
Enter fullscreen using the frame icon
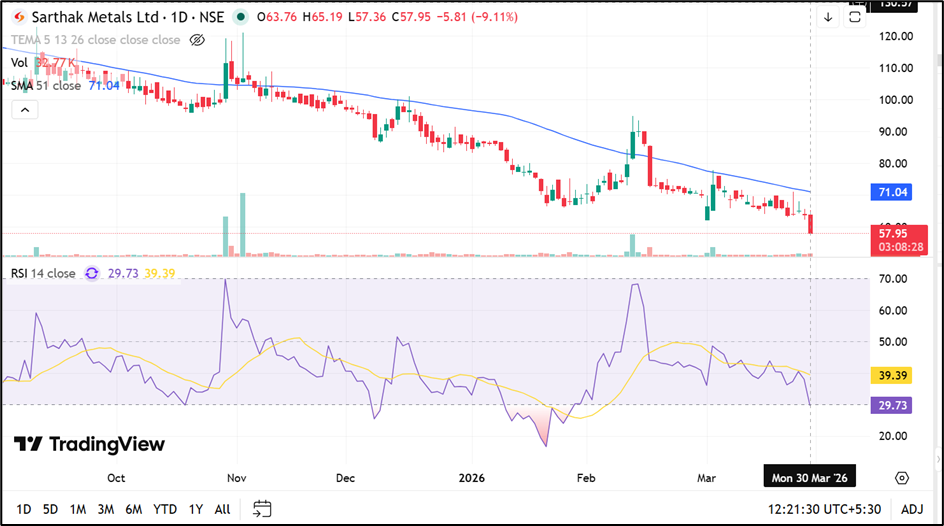pos(855,17)
